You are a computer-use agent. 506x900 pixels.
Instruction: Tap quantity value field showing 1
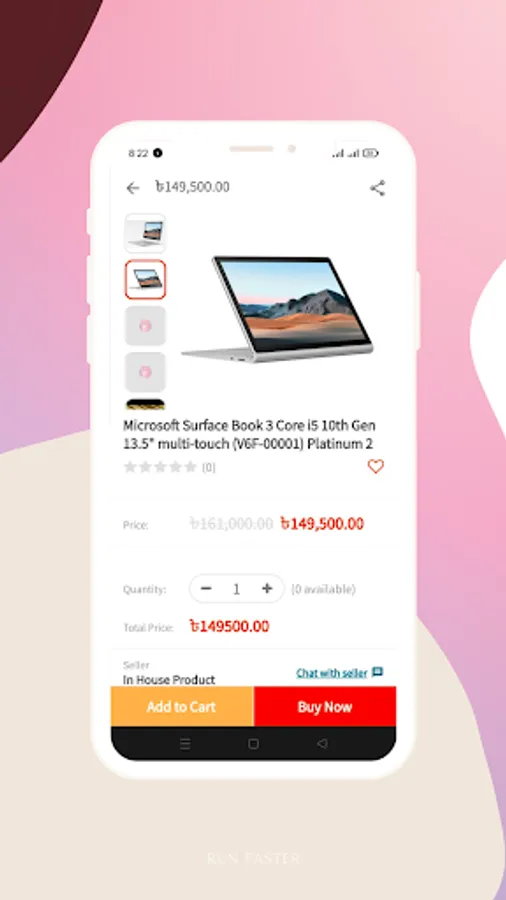pos(236,589)
